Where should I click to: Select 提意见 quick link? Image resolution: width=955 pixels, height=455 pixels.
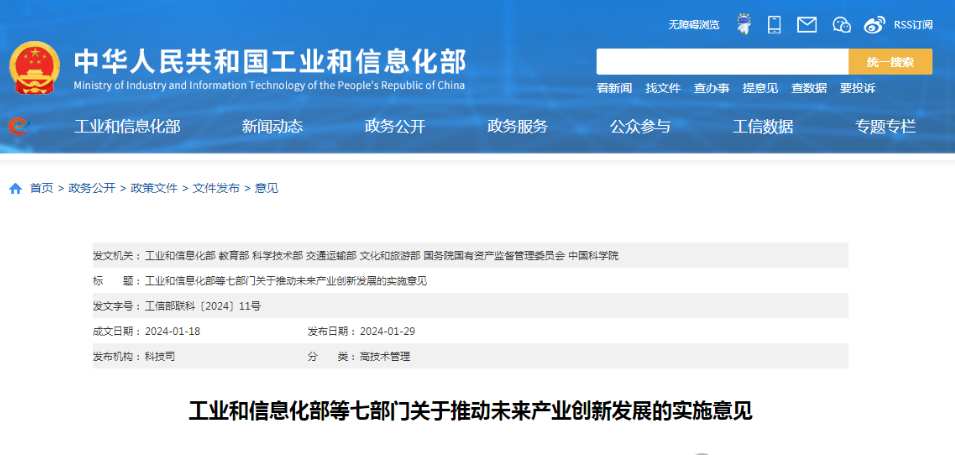[760, 88]
